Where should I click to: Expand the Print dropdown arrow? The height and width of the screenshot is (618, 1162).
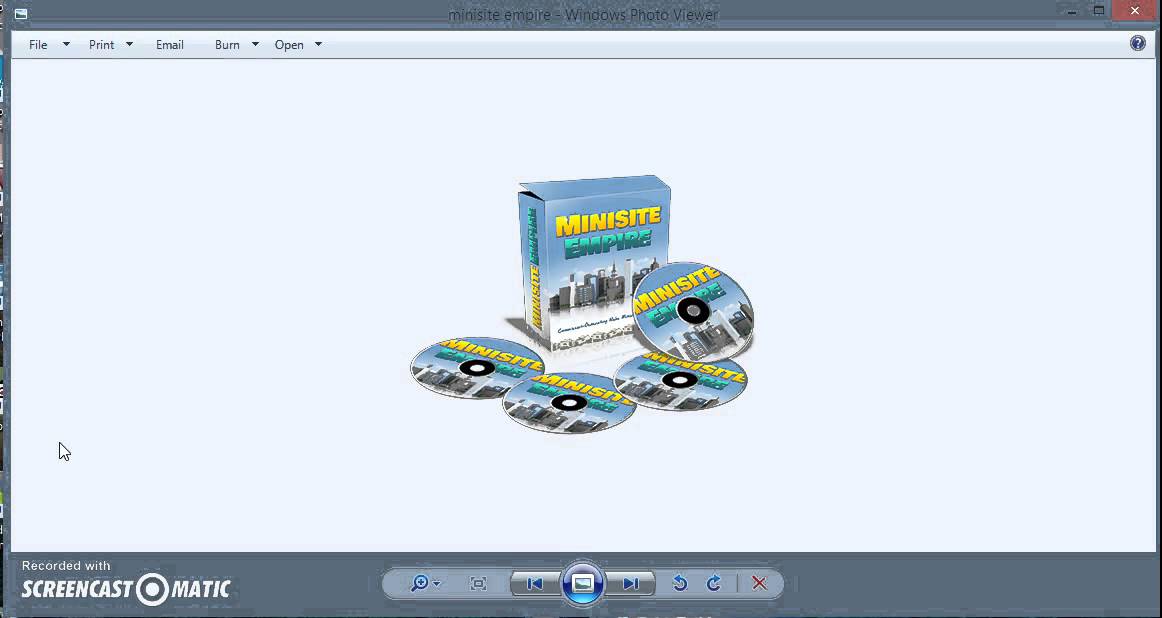pyautogui.click(x=129, y=44)
